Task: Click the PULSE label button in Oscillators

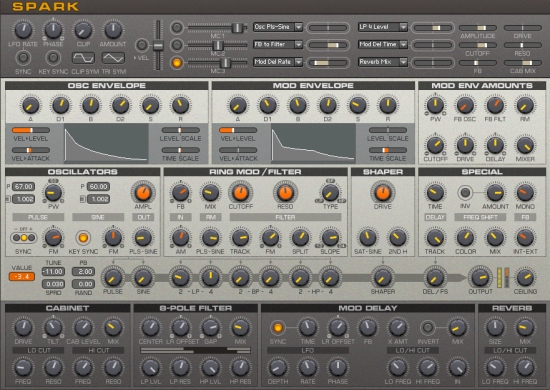Action: click(x=38, y=217)
